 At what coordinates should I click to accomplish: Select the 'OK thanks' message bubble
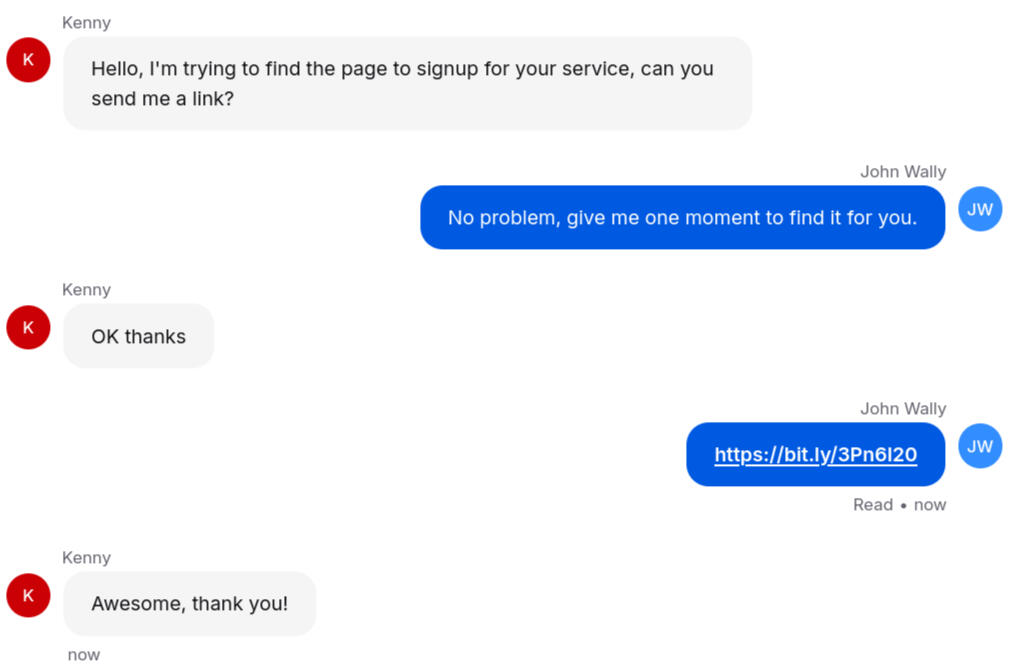[x=138, y=336]
